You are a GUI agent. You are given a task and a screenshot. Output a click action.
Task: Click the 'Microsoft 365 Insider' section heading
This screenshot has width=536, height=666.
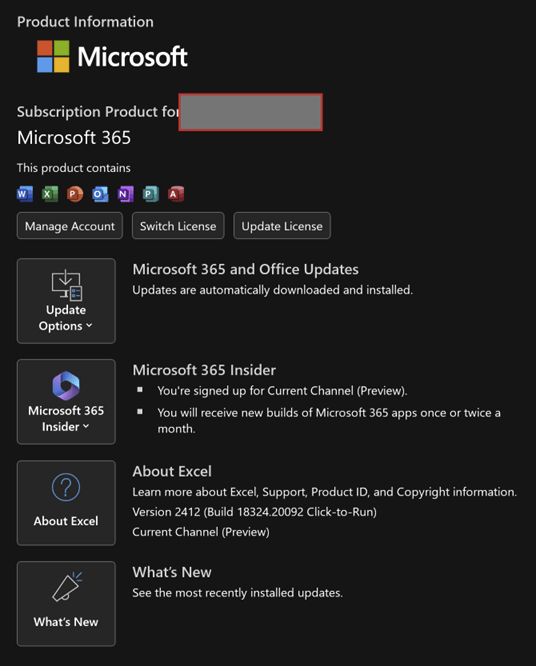point(204,370)
